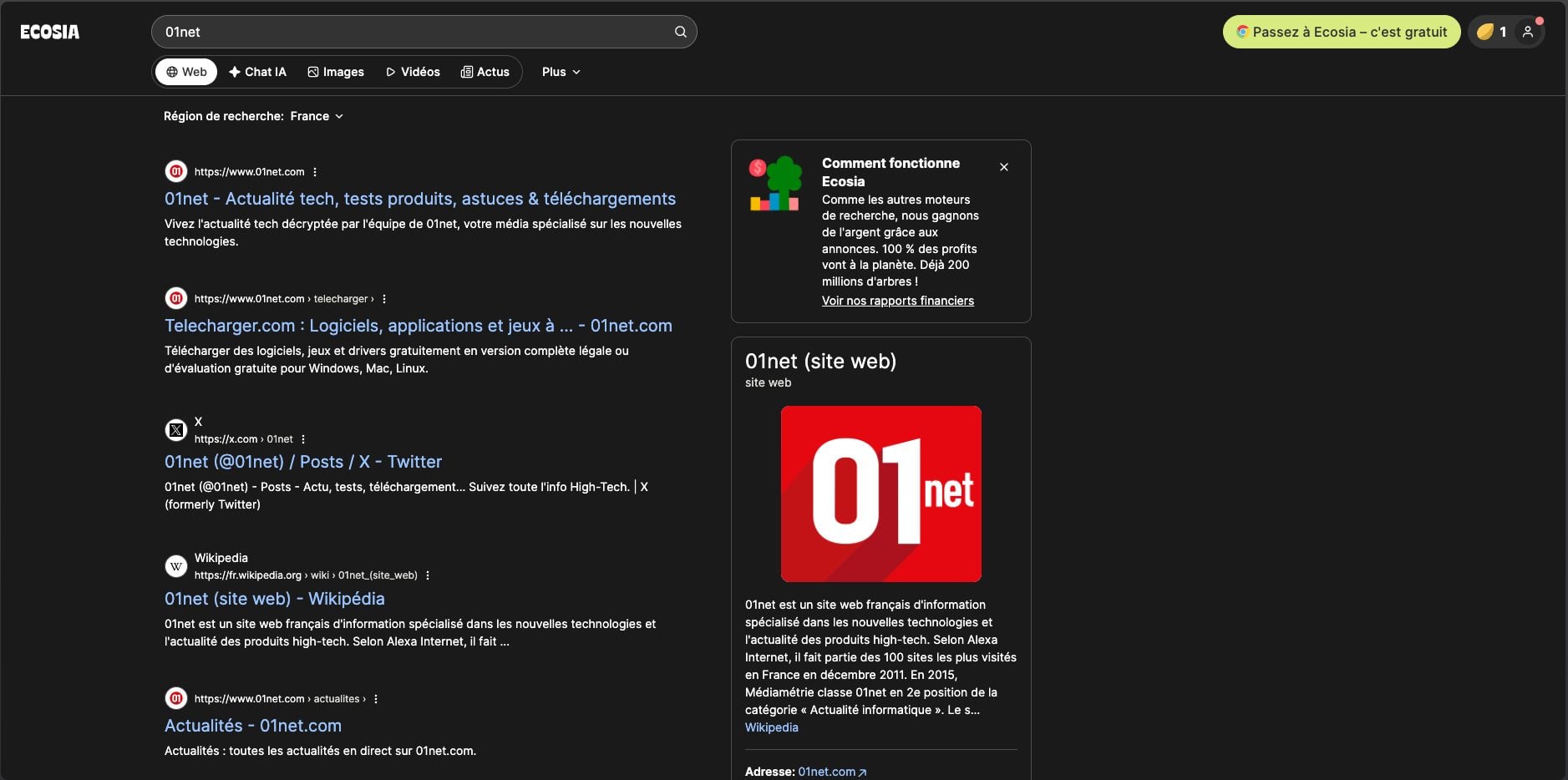Open '01net (@01net) / Posts / X - Twitter' link
1568x780 pixels.
pos(303,462)
